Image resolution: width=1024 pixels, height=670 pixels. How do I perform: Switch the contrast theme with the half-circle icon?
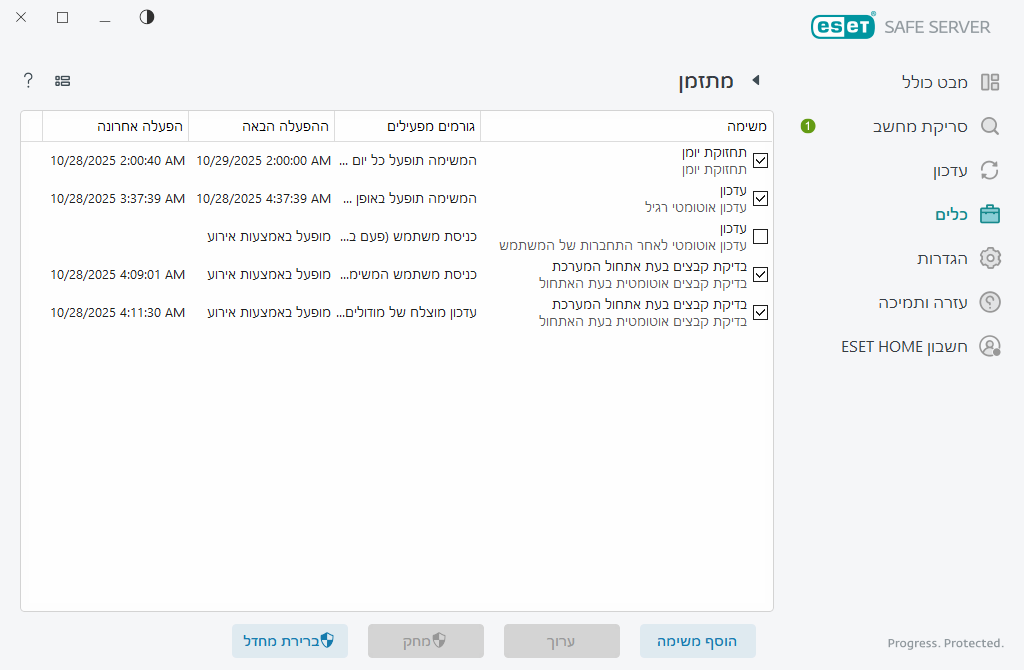pos(147,17)
